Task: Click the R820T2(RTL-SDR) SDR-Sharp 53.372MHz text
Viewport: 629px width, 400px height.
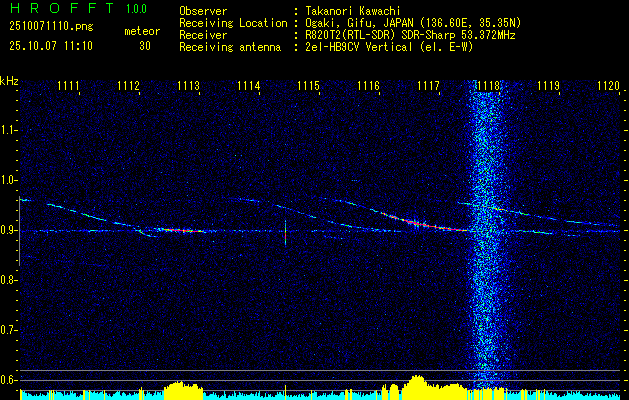Action: 410,35
